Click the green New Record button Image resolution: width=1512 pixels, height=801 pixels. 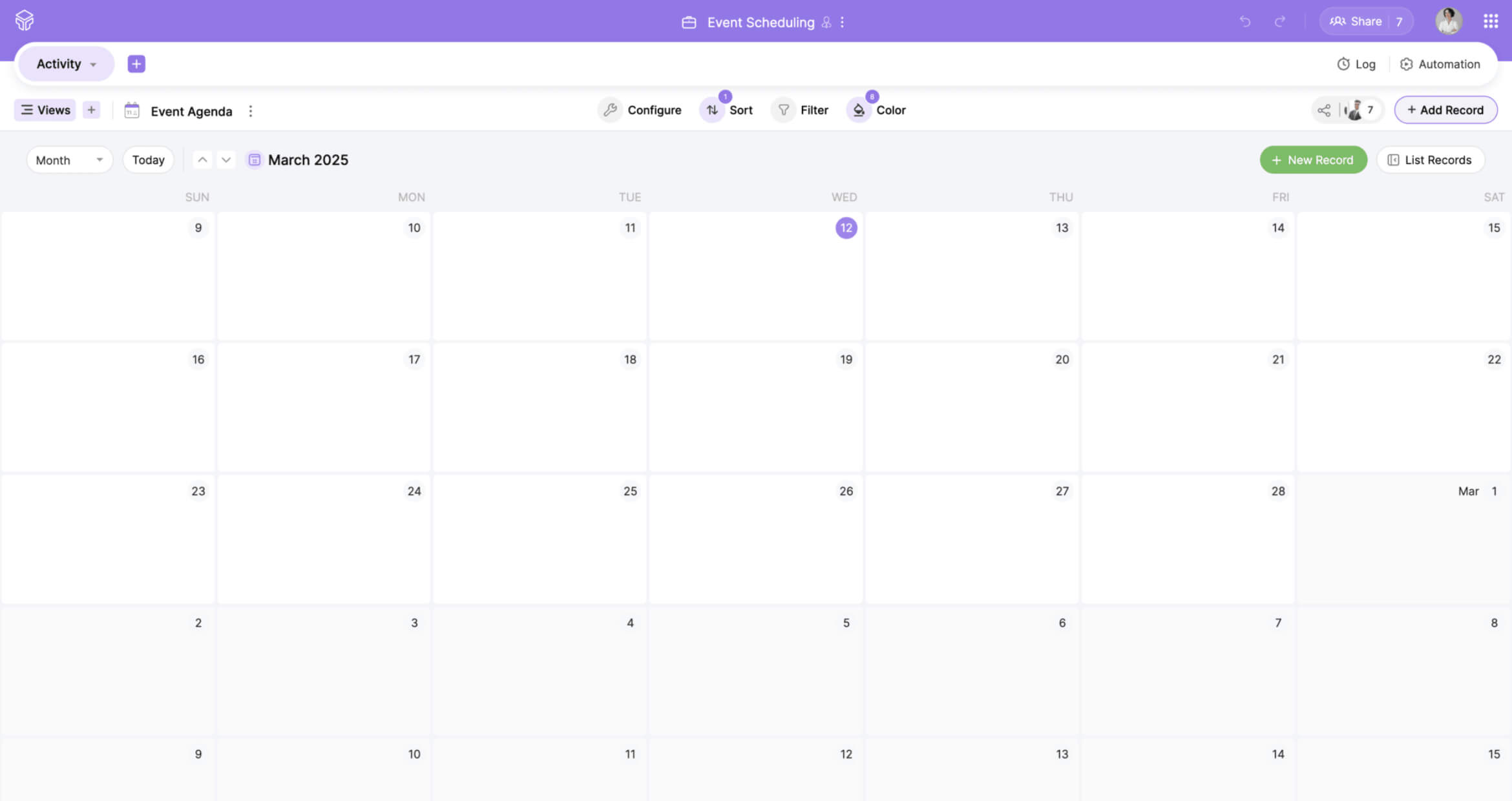(x=1313, y=160)
